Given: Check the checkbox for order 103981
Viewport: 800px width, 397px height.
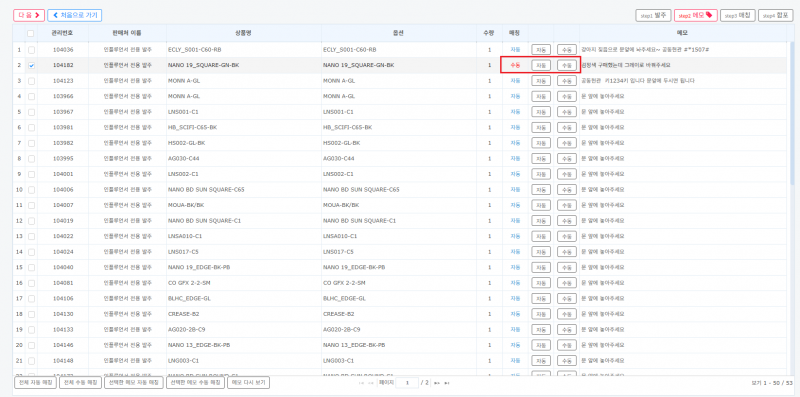Looking at the screenshot, I should (x=32, y=127).
